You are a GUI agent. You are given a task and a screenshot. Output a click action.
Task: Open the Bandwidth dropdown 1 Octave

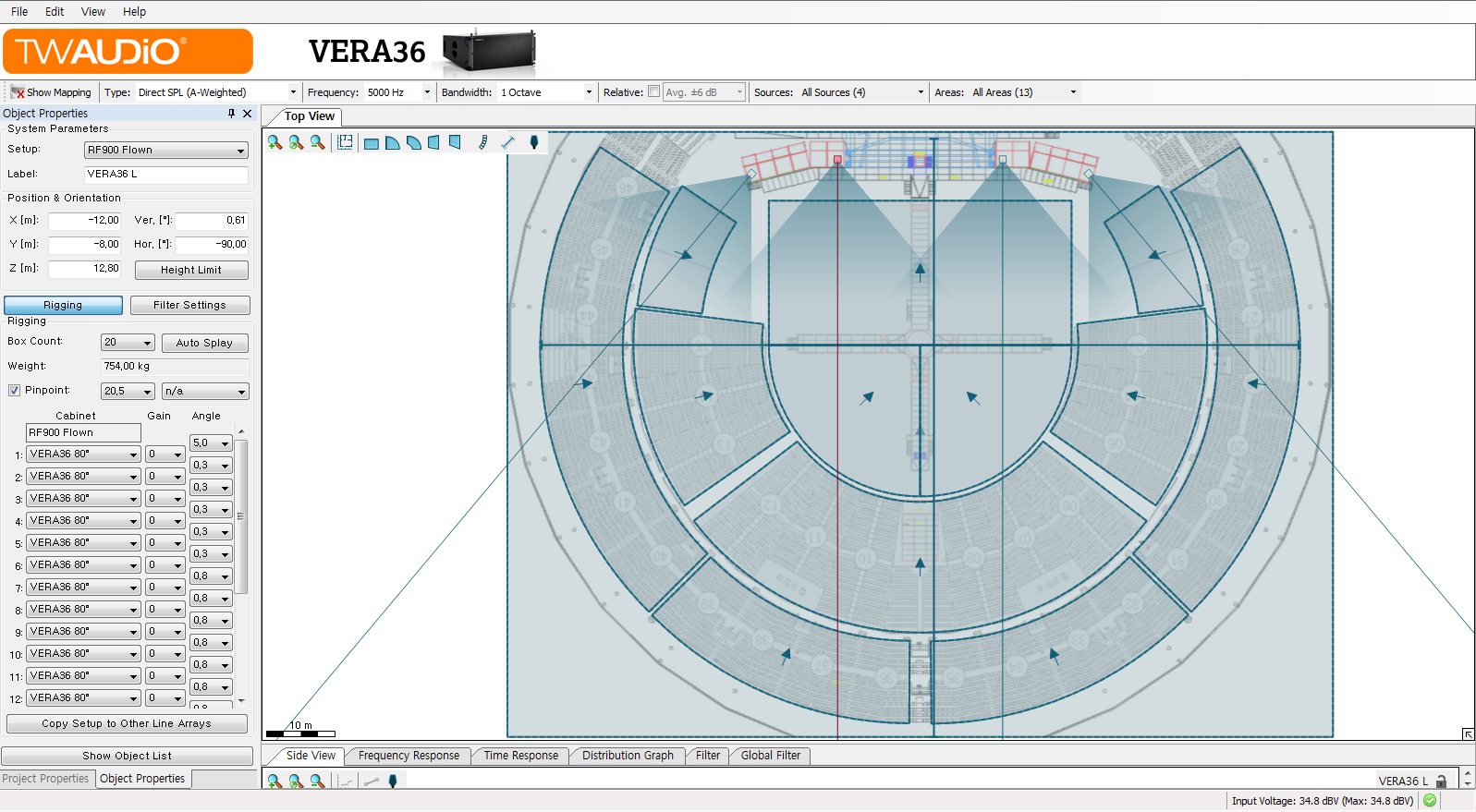[546, 92]
